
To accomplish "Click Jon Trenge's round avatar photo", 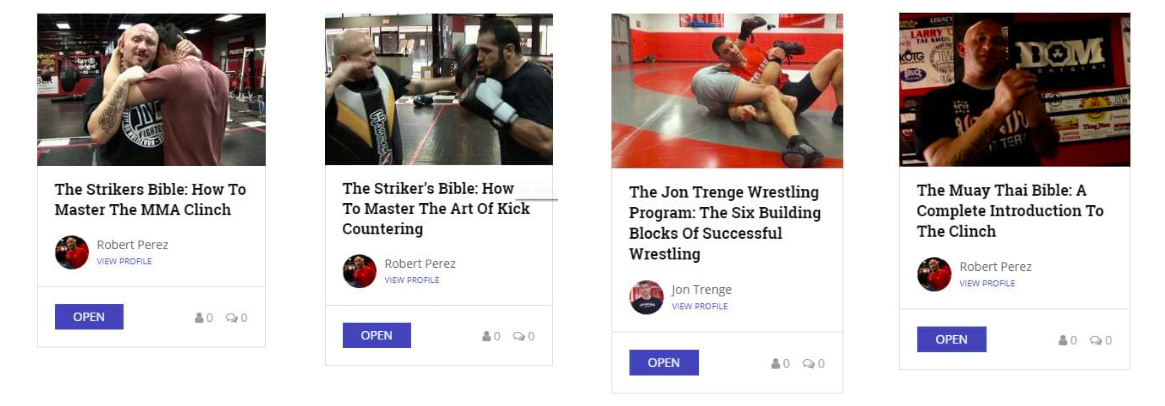I will pos(646,297).
